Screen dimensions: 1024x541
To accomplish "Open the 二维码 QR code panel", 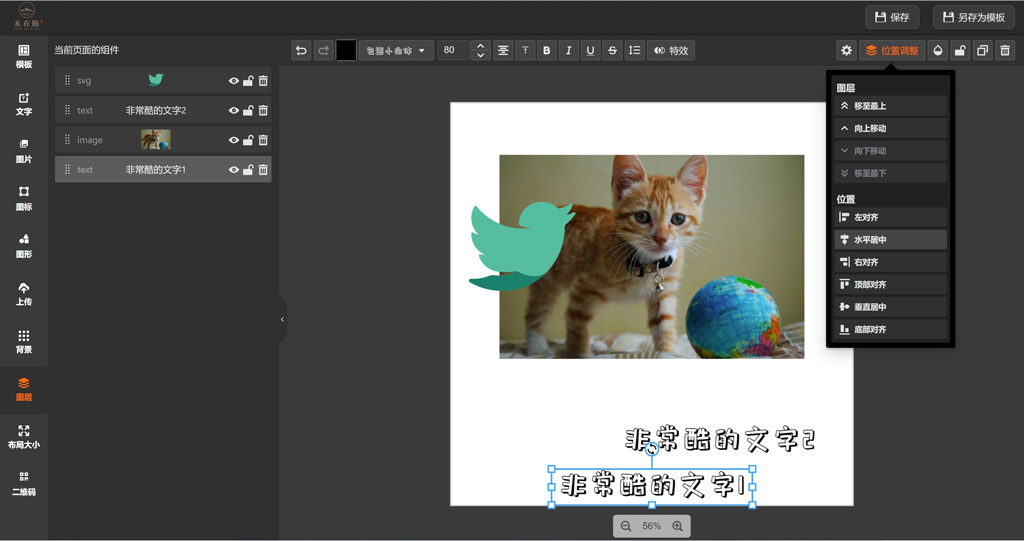I will (x=24, y=484).
